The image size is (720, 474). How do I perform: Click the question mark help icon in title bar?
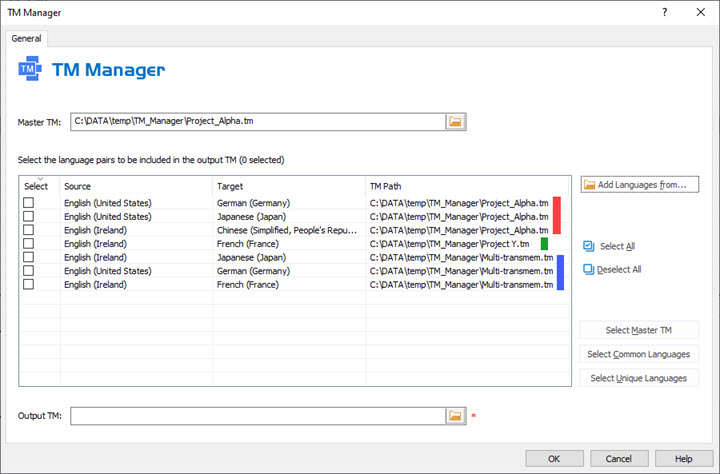(x=664, y=11)
